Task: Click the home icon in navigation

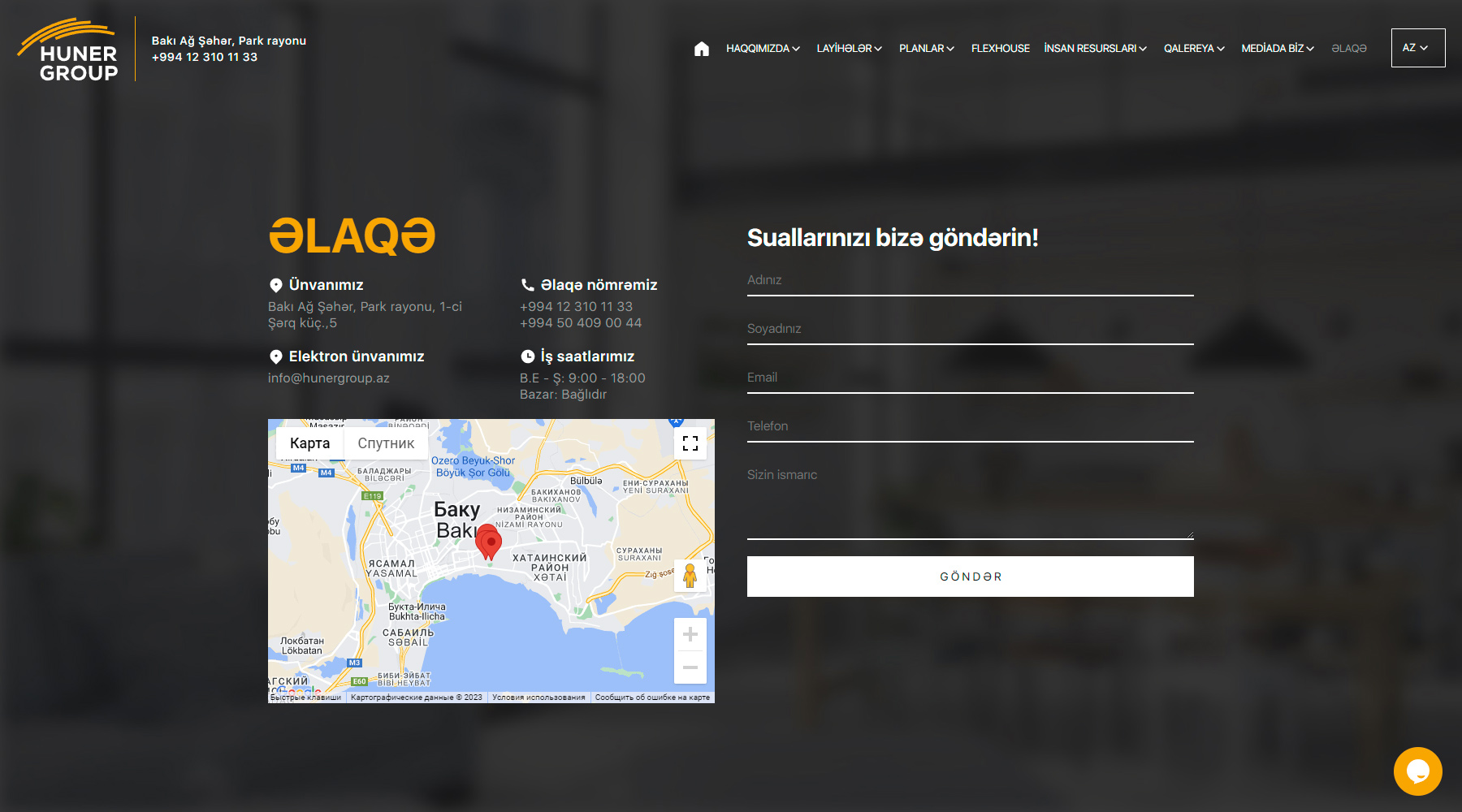Action: pyautogui.click(x=702, y=49)
